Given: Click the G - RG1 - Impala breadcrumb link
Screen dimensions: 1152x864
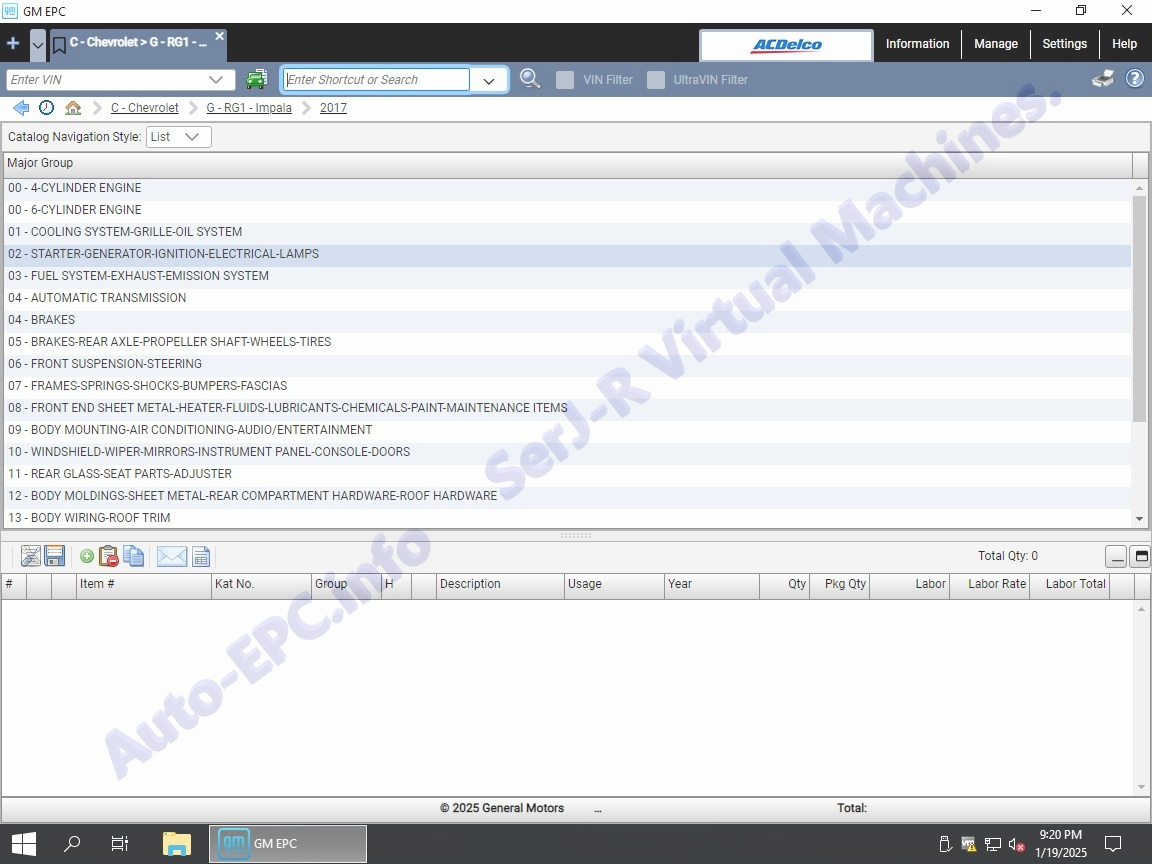Looking at the screenshot, I should 249,108.
